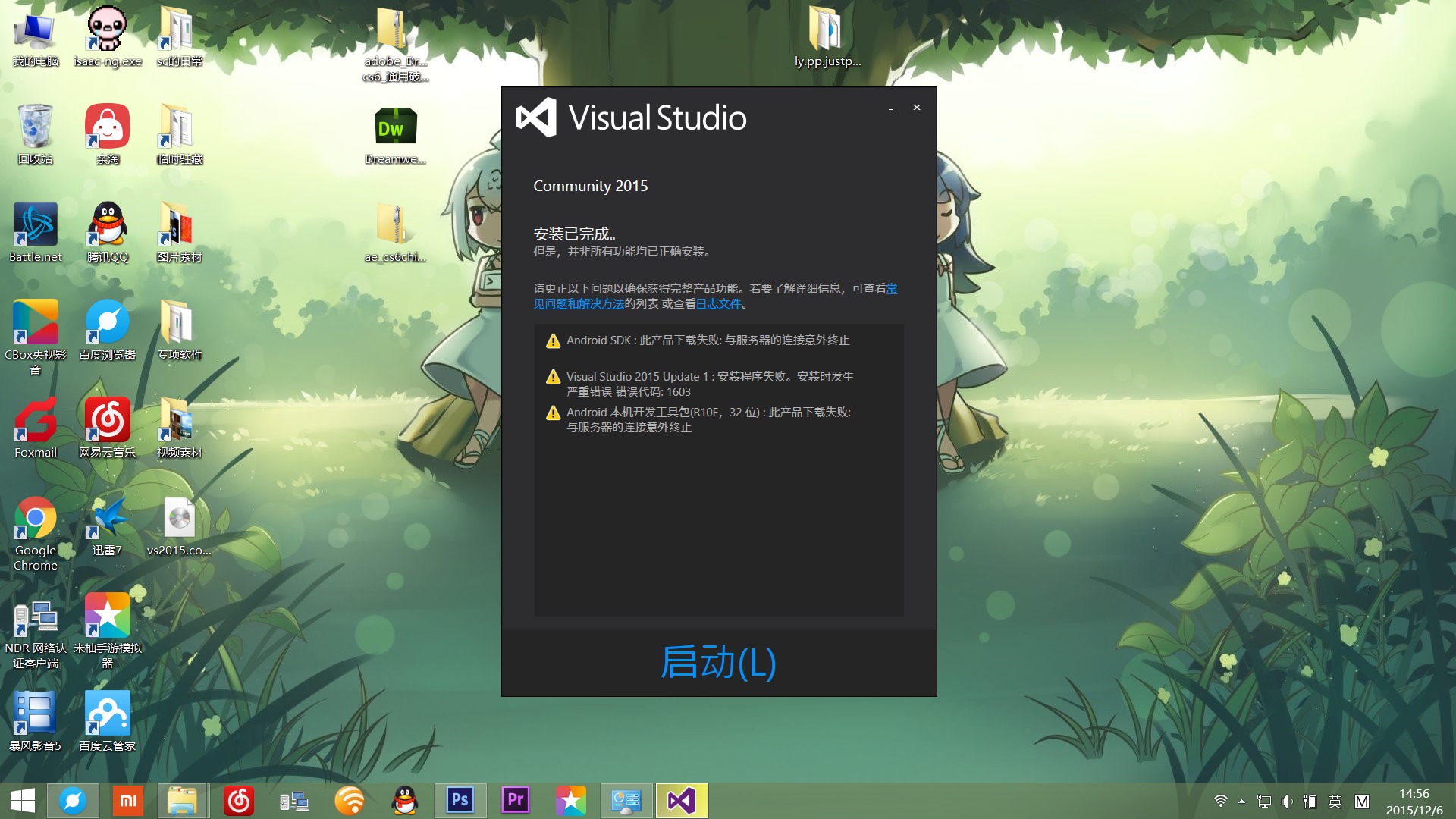Open the Dreamweaver desktop shortcut

pos(395,129)
